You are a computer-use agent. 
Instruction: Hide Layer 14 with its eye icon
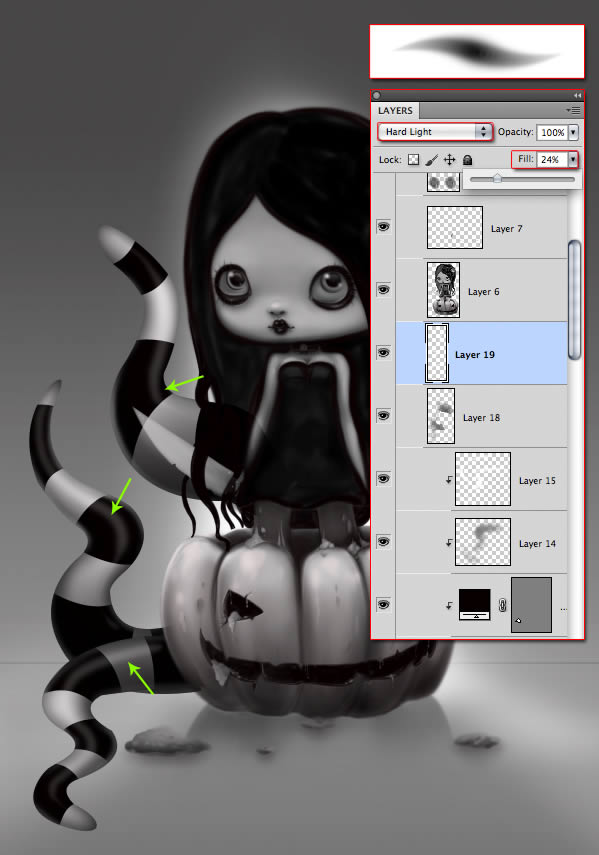[x=384, y=541]
